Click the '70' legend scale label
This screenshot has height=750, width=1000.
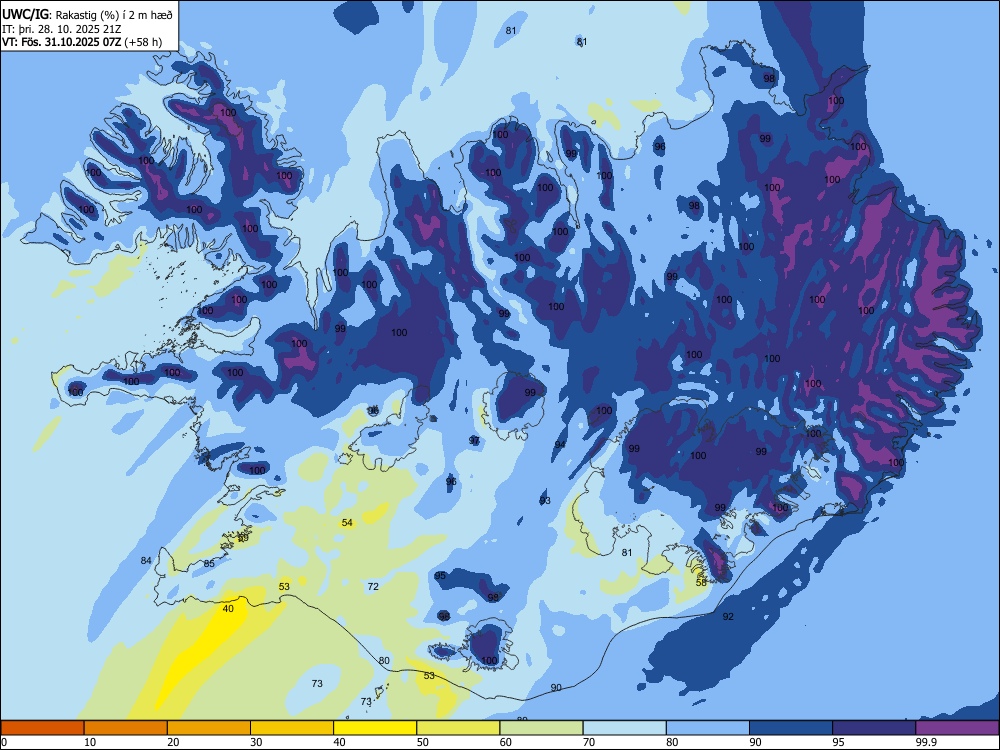click(589, 742)
